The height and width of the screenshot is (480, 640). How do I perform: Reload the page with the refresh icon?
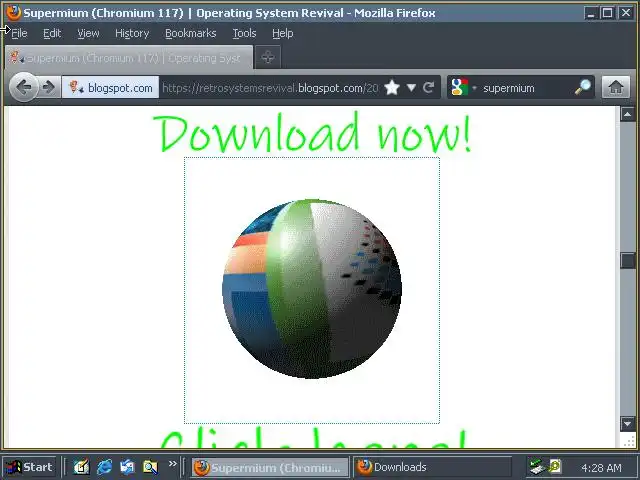[x=429, y=87]
